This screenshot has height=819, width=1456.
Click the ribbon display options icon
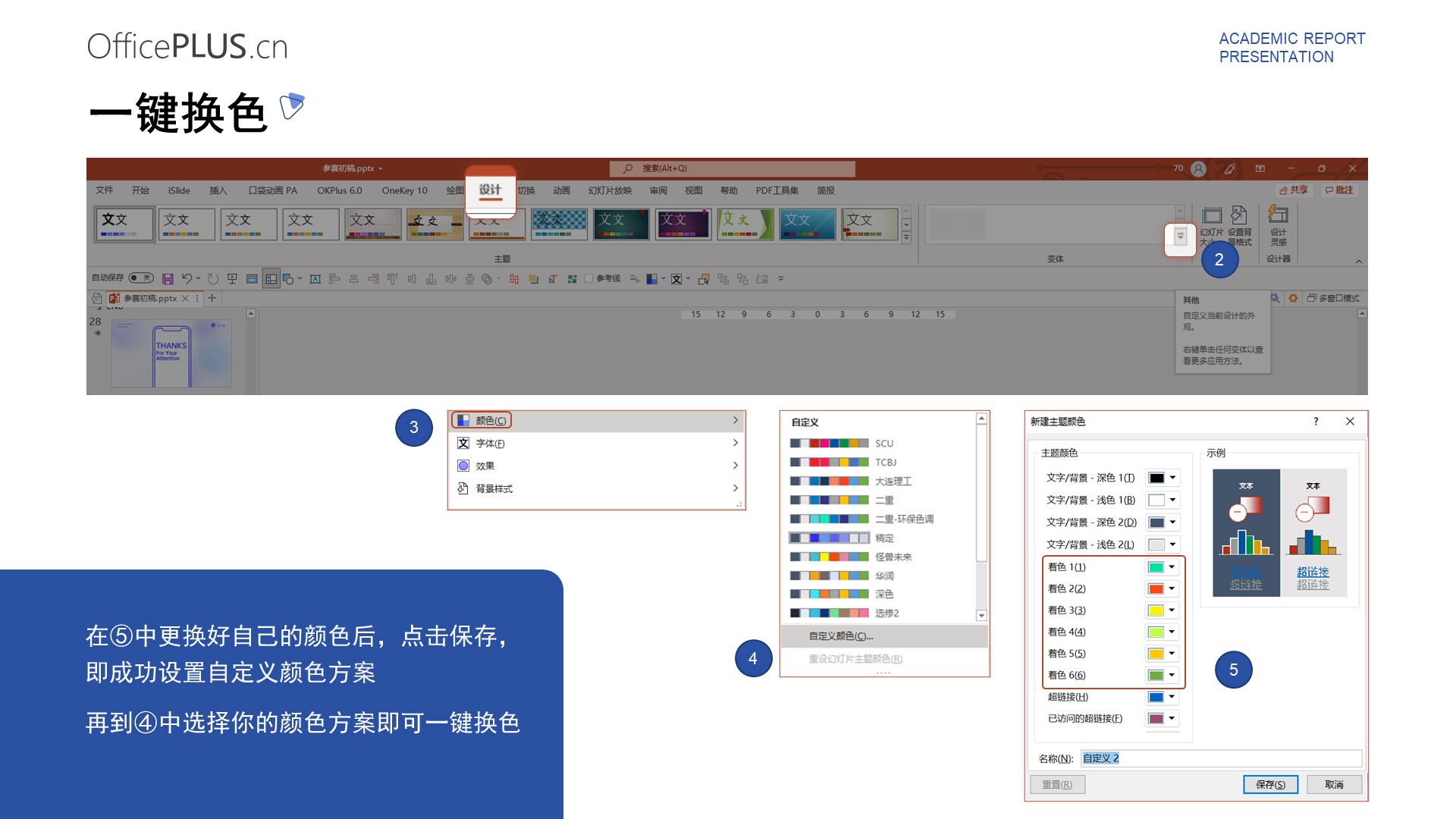click(1260, 168)
